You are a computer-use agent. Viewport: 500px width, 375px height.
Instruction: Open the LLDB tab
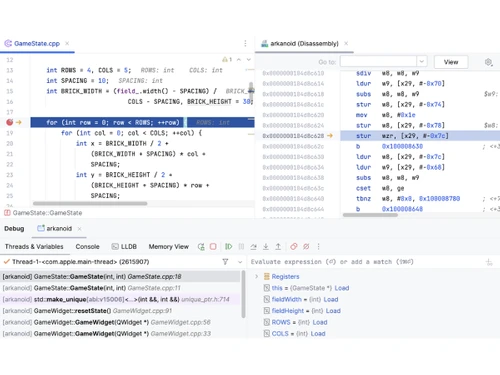coord(124,247)
